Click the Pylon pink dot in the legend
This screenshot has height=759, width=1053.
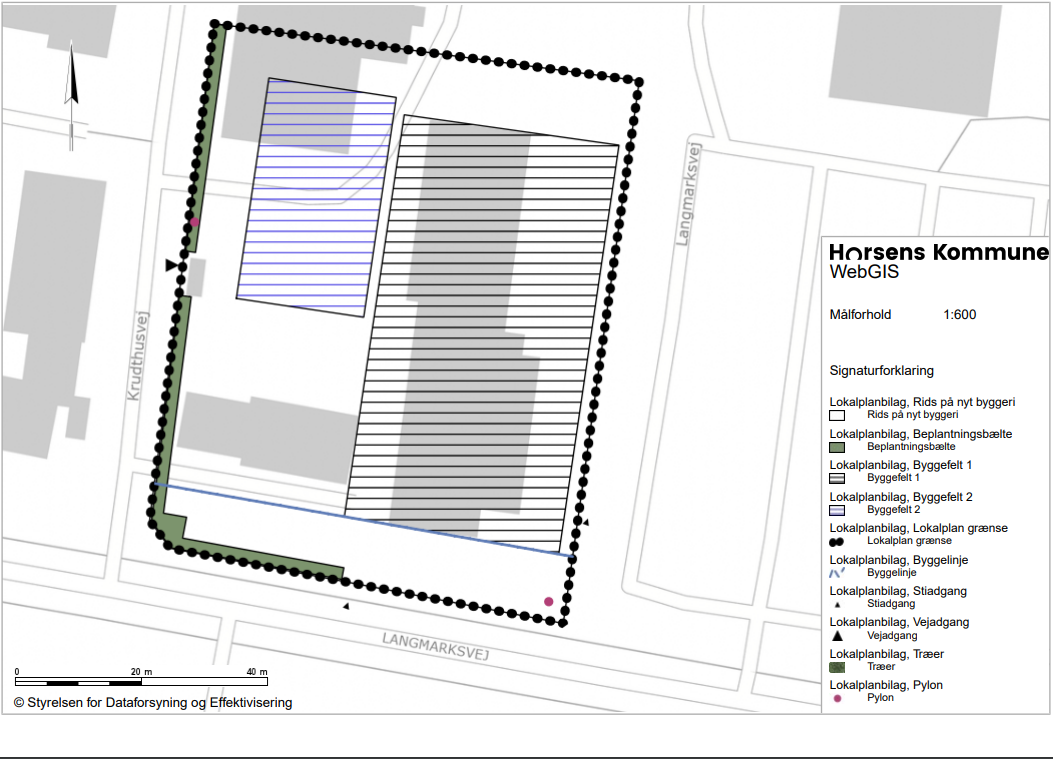[x=838, y=698]
